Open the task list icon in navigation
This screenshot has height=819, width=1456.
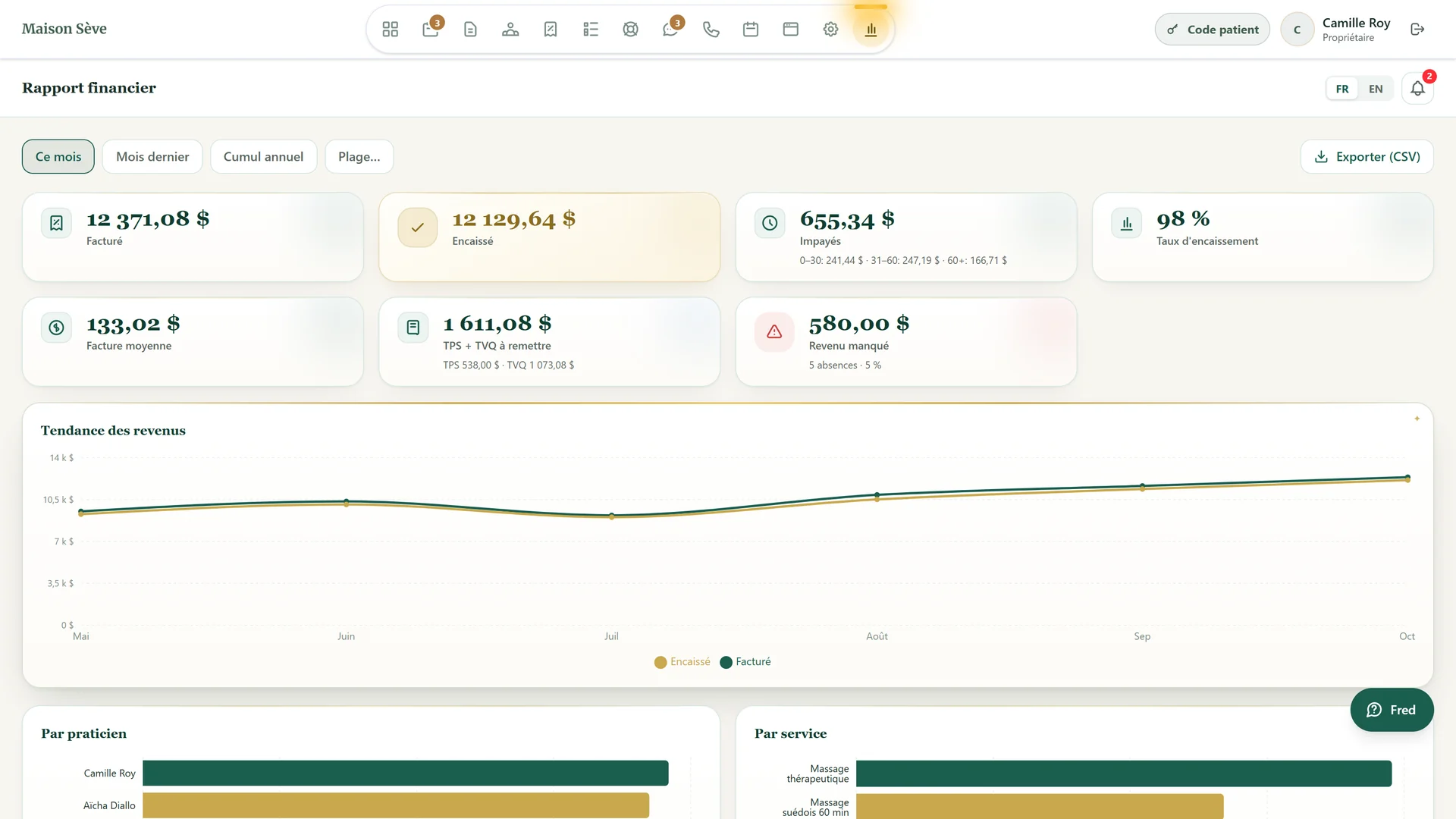591,30
